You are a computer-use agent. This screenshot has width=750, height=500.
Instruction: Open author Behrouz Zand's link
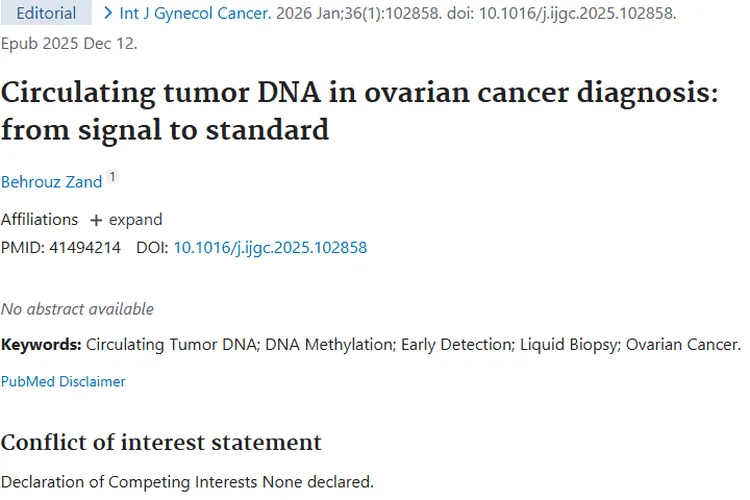(51, 181)
